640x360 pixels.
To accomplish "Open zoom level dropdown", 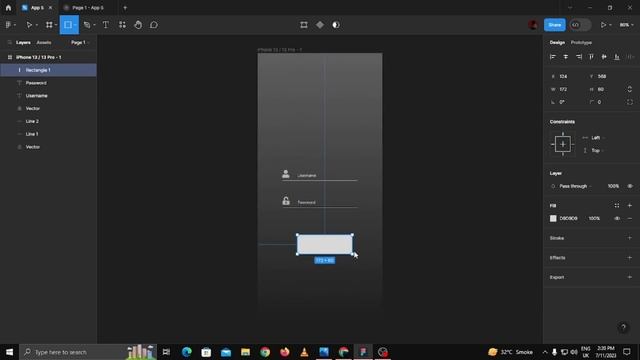I will (x=627, y=25).
